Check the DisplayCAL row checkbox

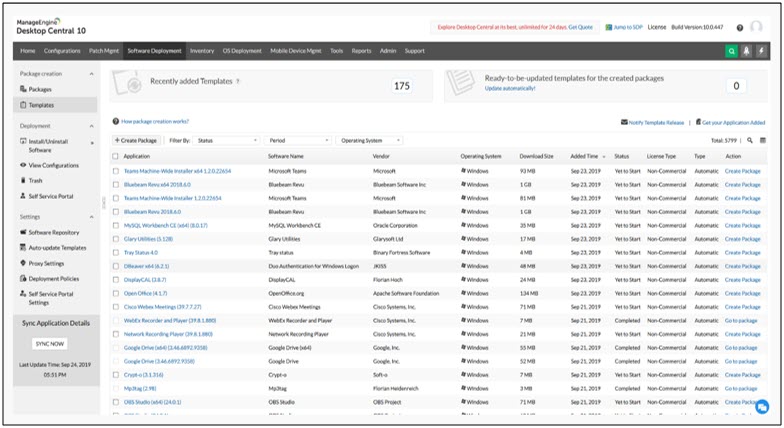pyautogui.click(x=116, y=280)
